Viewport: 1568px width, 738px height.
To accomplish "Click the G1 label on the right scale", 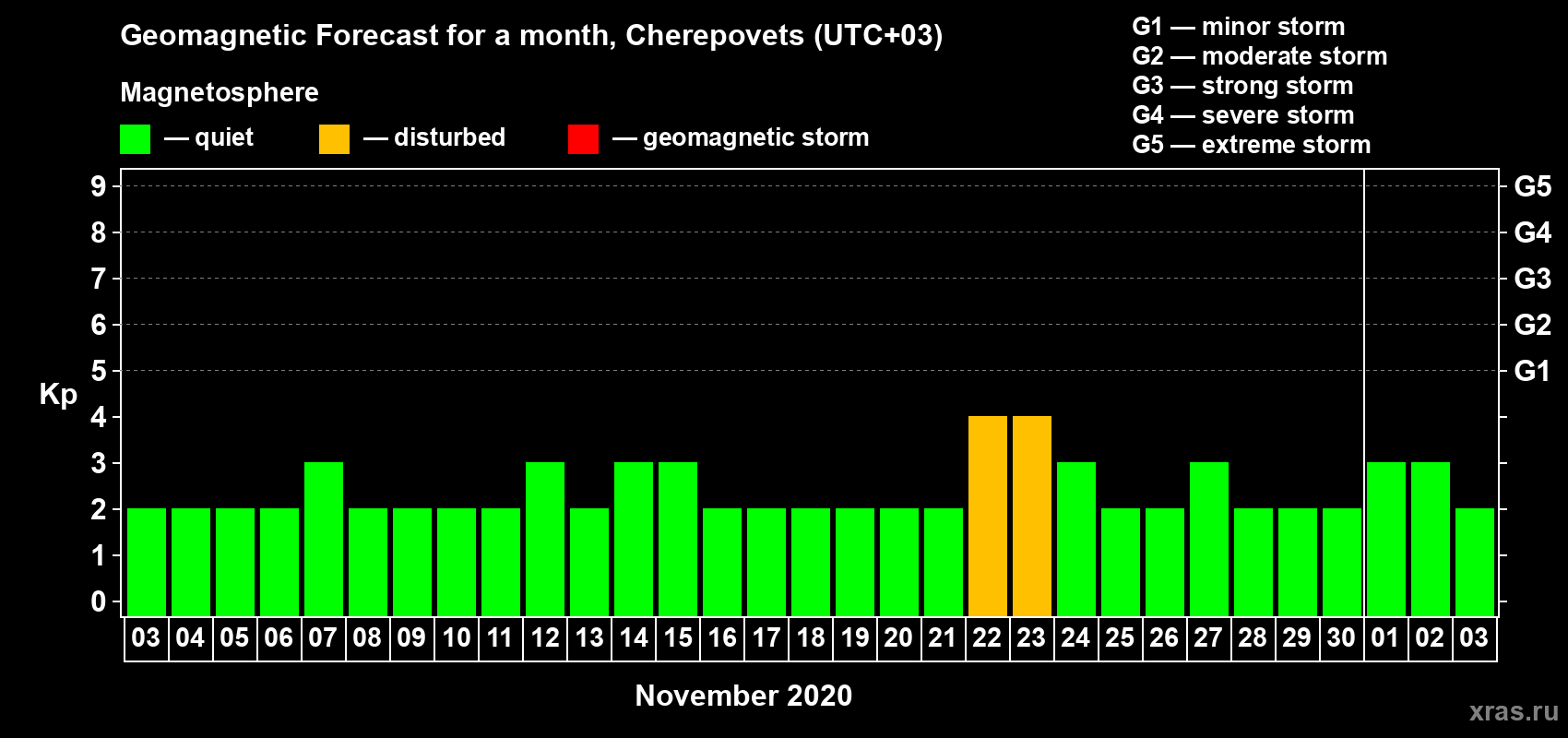I will coord(1533,371).
